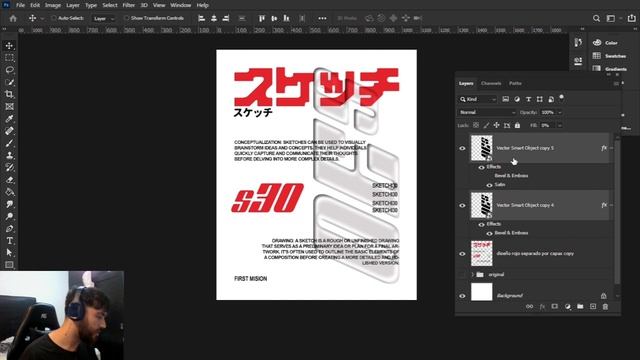This screenshot has width=640, height=360.
Task: Switch to the Paths tab
Action: point(515,83)
